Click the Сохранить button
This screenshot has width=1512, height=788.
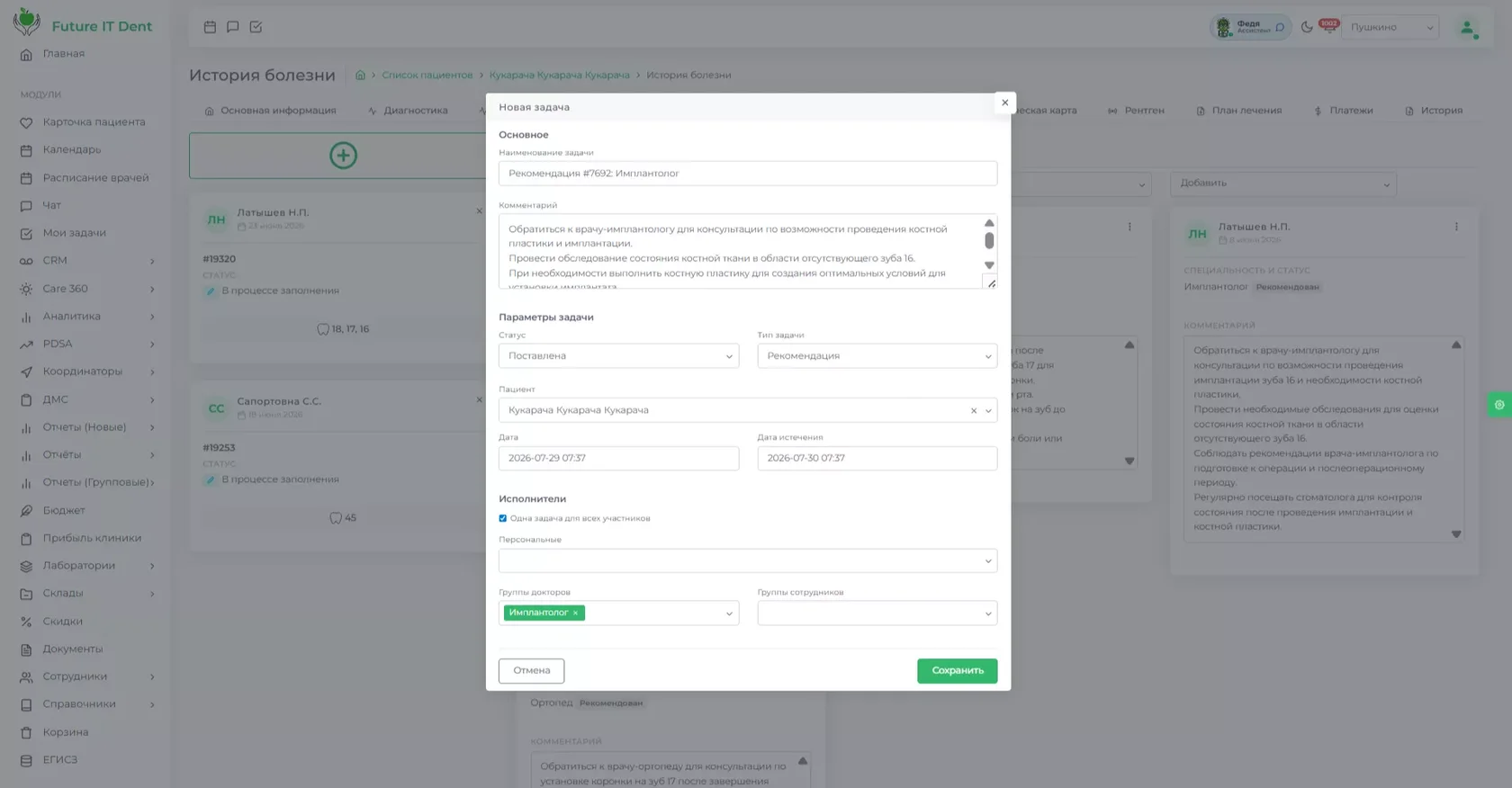[x=957, y=671]
